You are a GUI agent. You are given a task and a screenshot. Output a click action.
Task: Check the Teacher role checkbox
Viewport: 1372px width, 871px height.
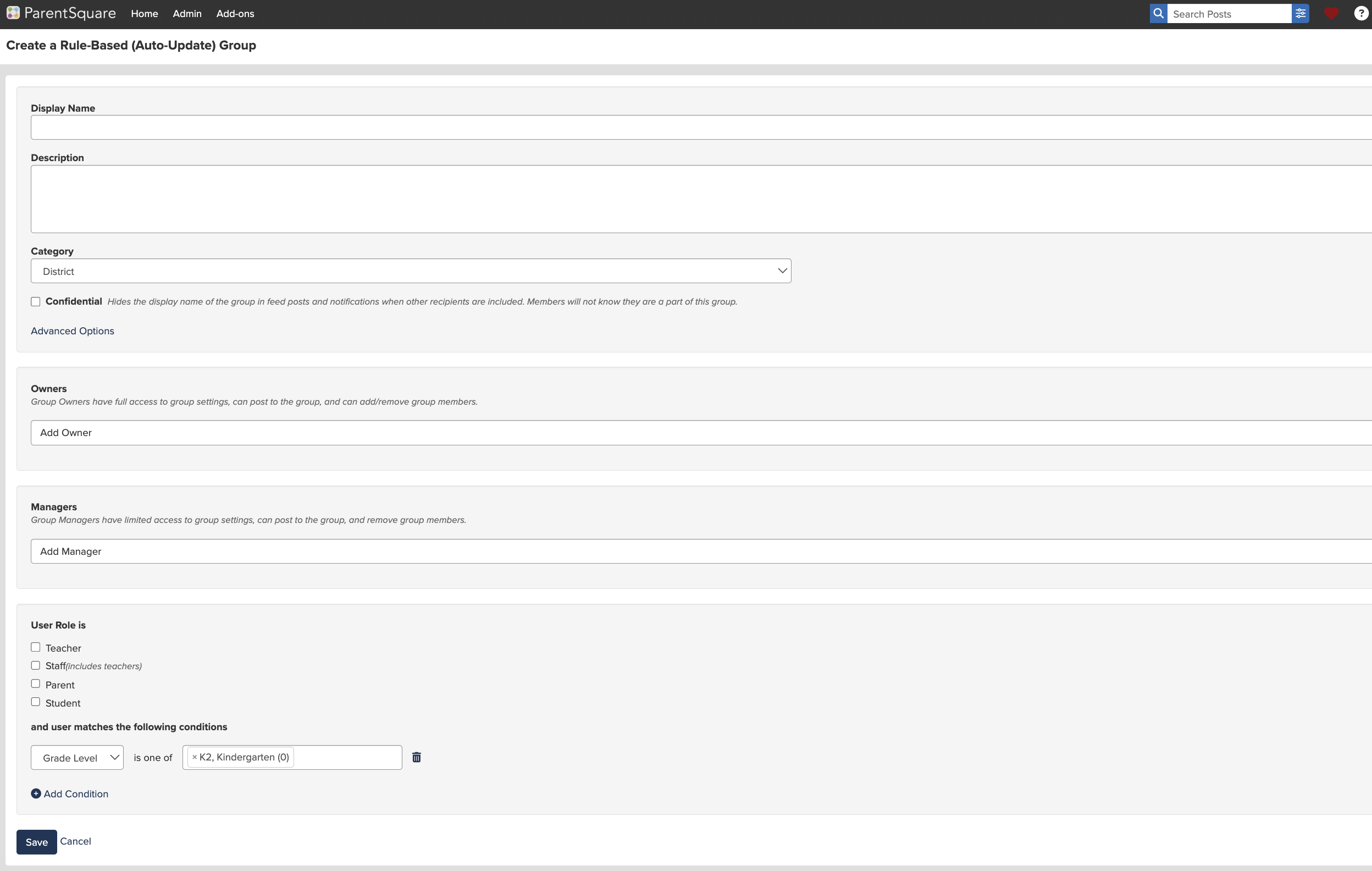[36, 647]
